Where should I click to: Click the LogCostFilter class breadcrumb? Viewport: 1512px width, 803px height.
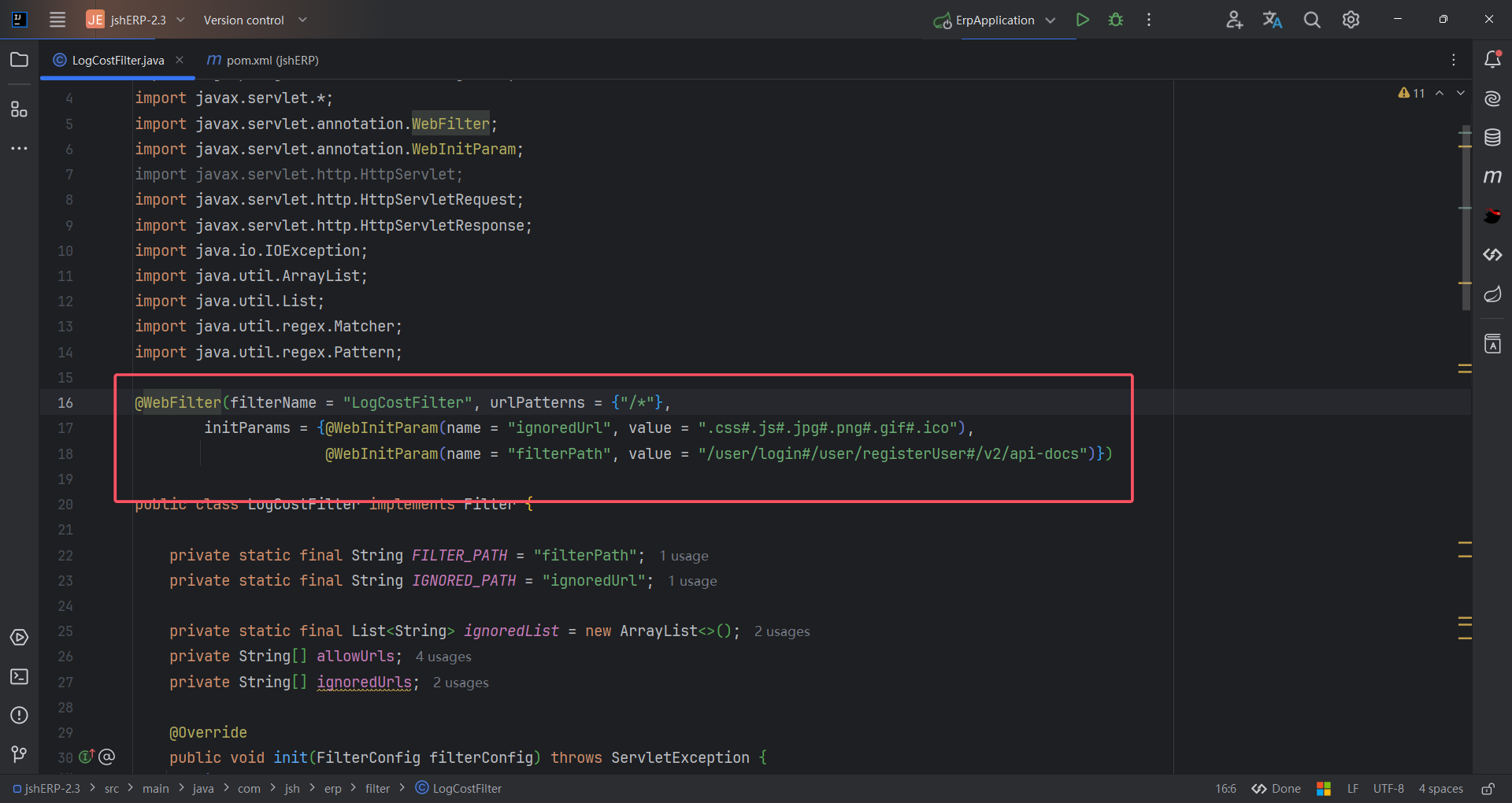tap(458, 788)
